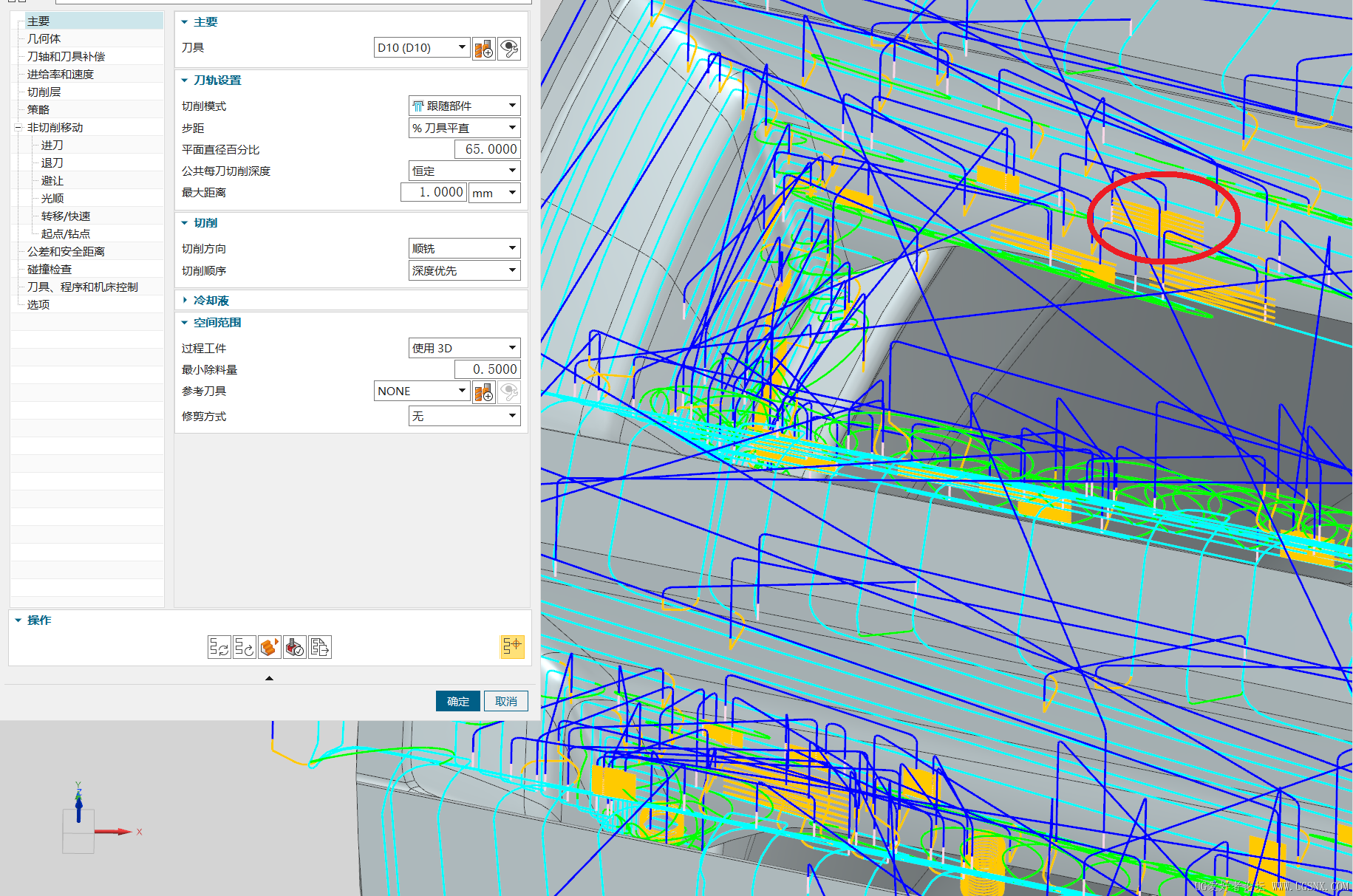
Task: Collapse the 刀轨设置 section
Action: pos(185,81)
